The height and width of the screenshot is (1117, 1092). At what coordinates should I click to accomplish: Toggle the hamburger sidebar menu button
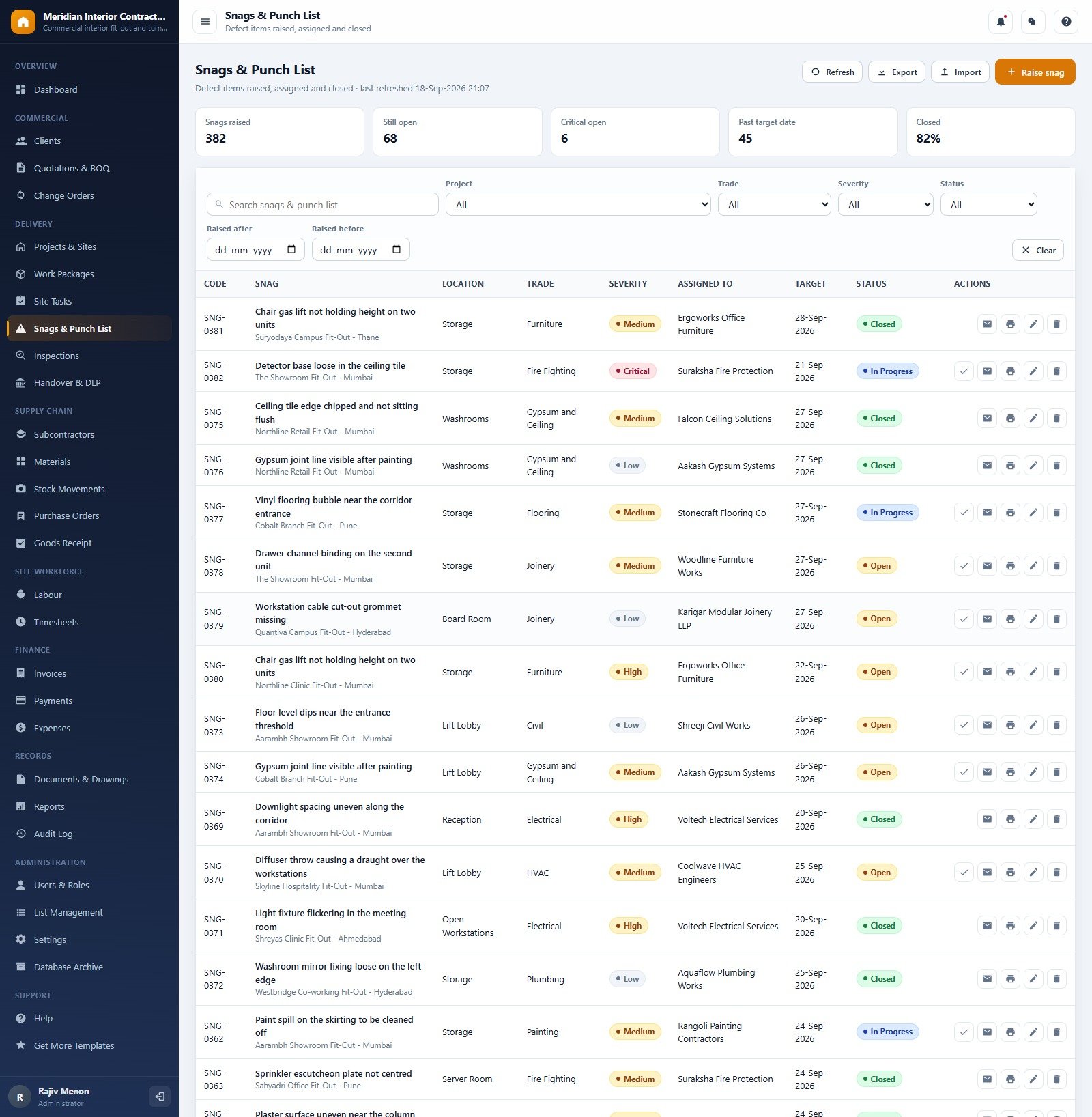pyautogui.click(x=205, y=22)
